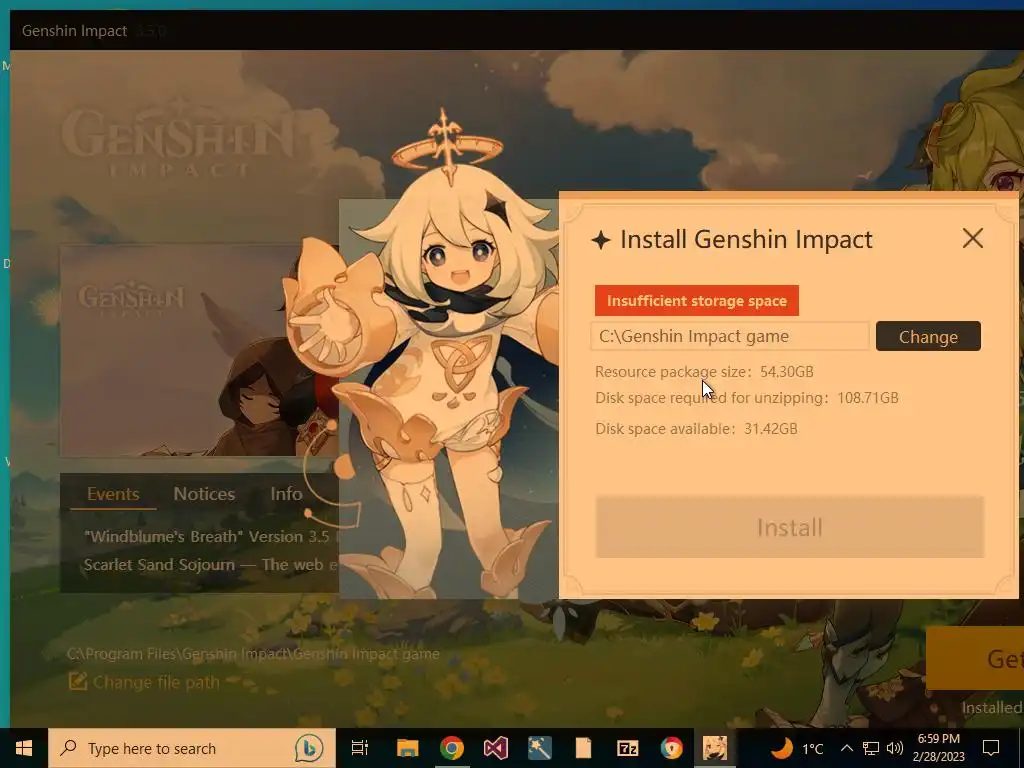Open Task View from the taskbar
The image size is (1024, 768).
pos(360,748)
